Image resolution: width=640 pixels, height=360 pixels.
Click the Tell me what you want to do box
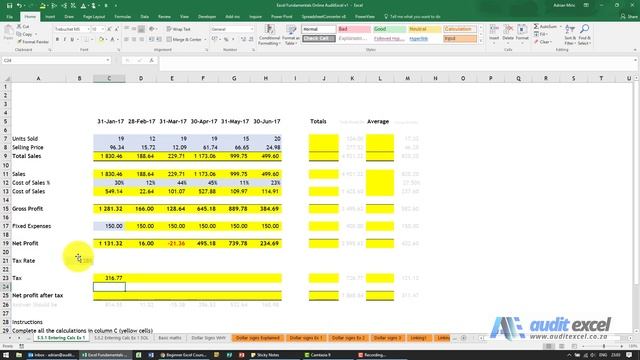[x=412, y=17]
